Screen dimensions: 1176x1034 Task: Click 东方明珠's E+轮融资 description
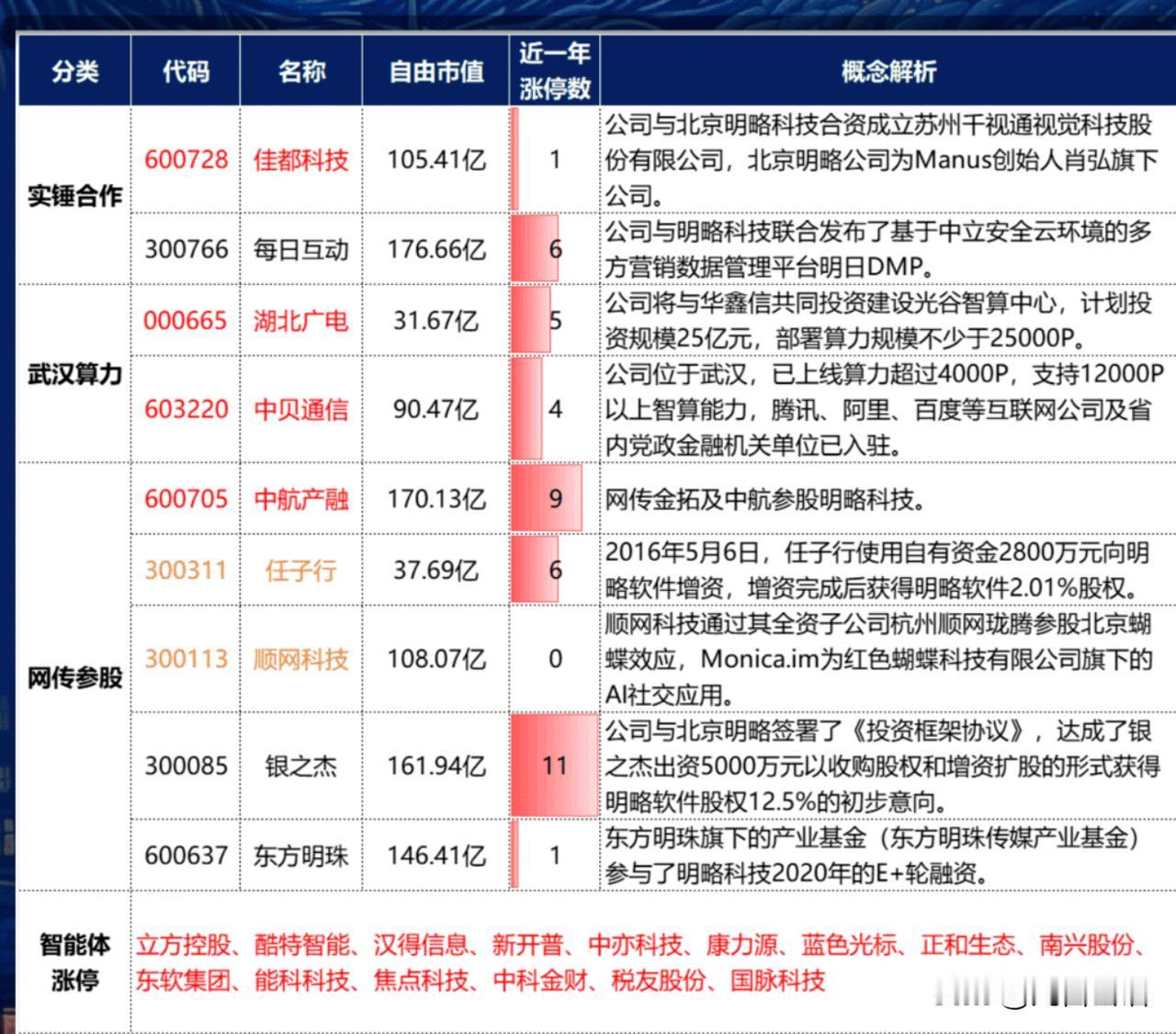tap(872, 855)
